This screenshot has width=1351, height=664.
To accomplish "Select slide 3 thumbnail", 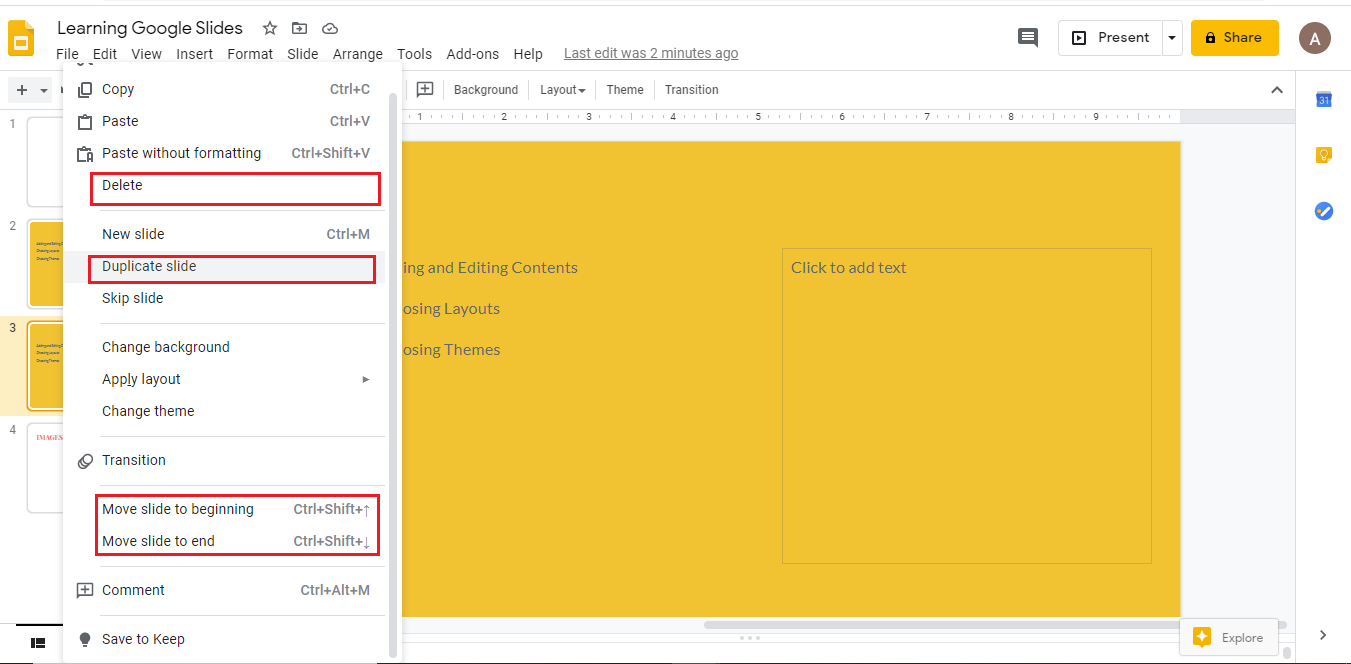I will click(x=46, y=366).
